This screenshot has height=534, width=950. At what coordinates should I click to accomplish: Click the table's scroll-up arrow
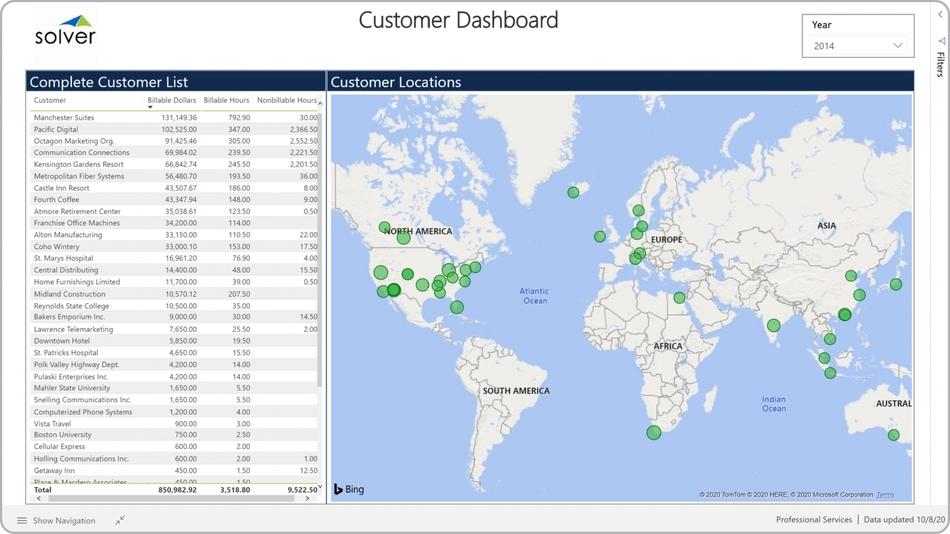click(320, 103)
